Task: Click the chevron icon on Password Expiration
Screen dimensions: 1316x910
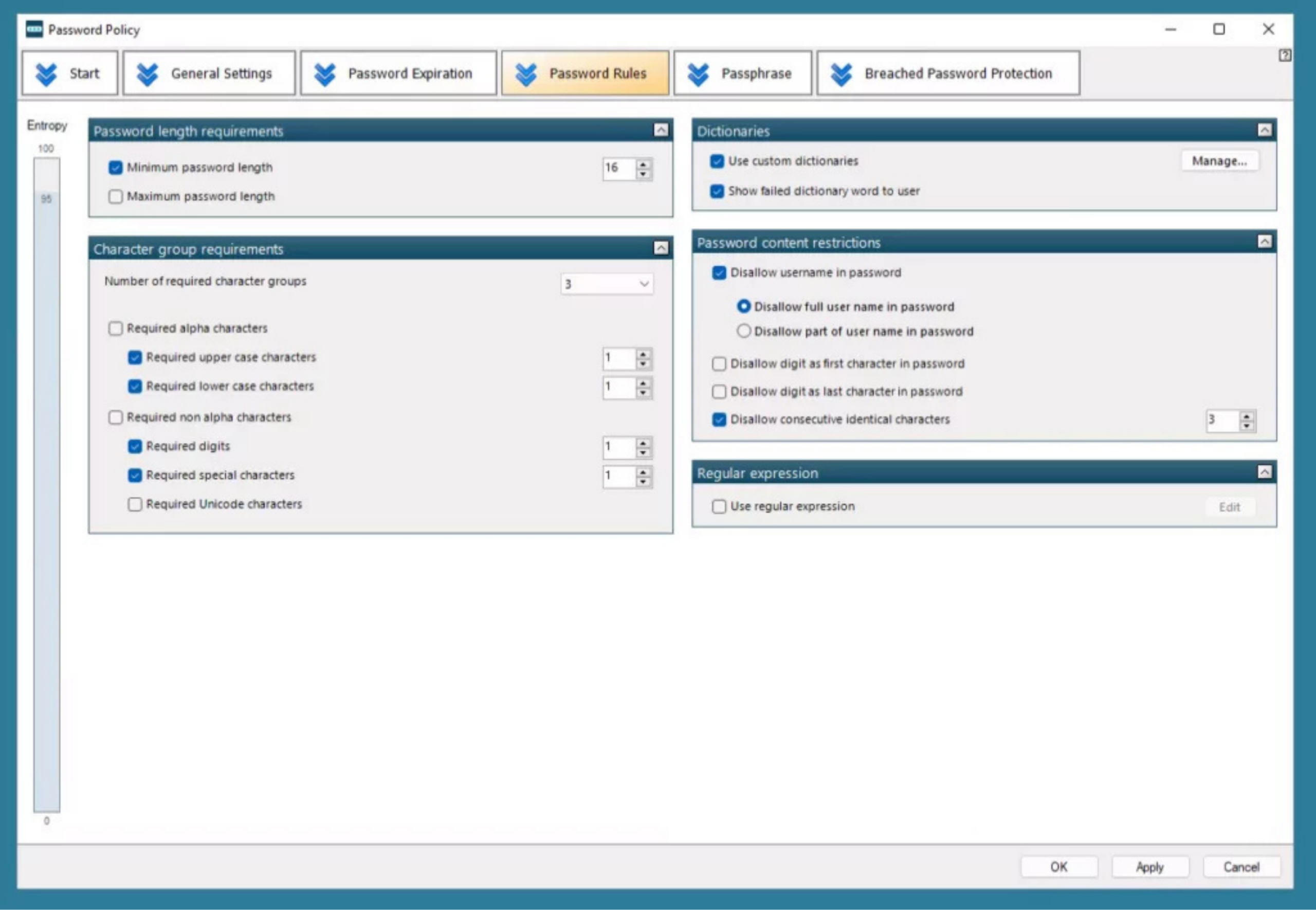Action: [326, 72]
